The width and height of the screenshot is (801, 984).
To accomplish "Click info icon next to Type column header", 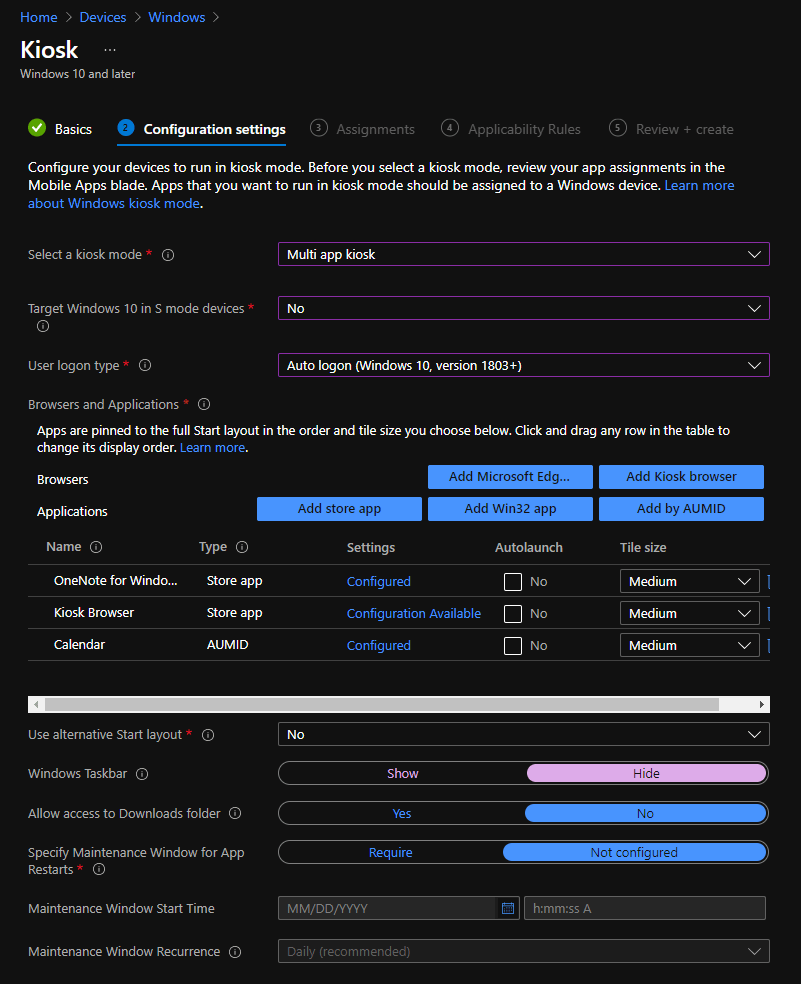I will (242, 548).
